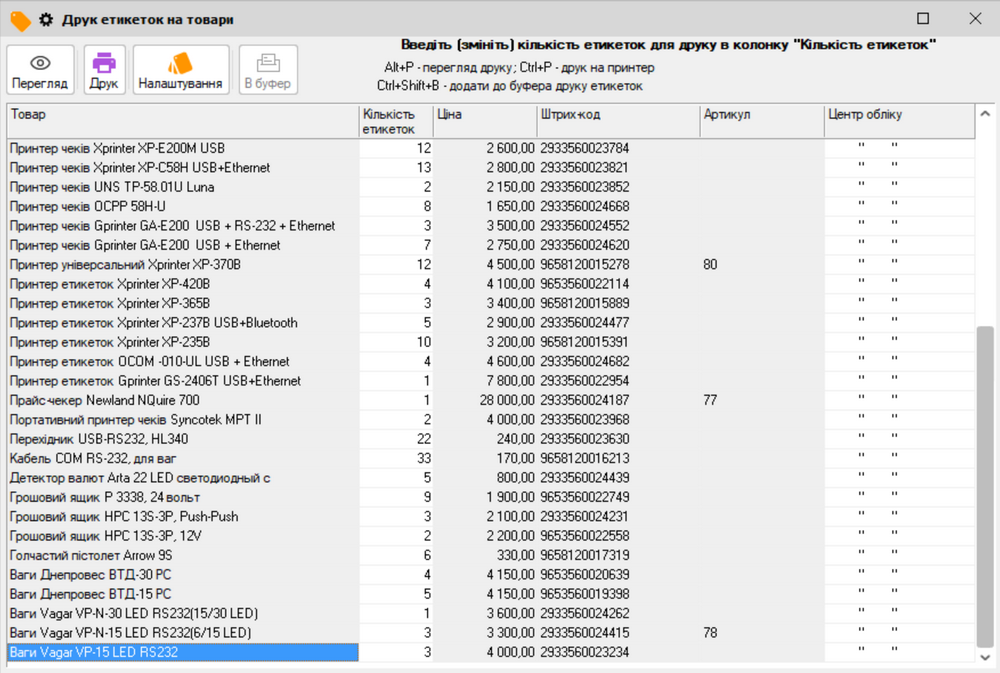Screen dimensions: 1000x673
Task: Maximize the label printing window
Action: point(923,19)
